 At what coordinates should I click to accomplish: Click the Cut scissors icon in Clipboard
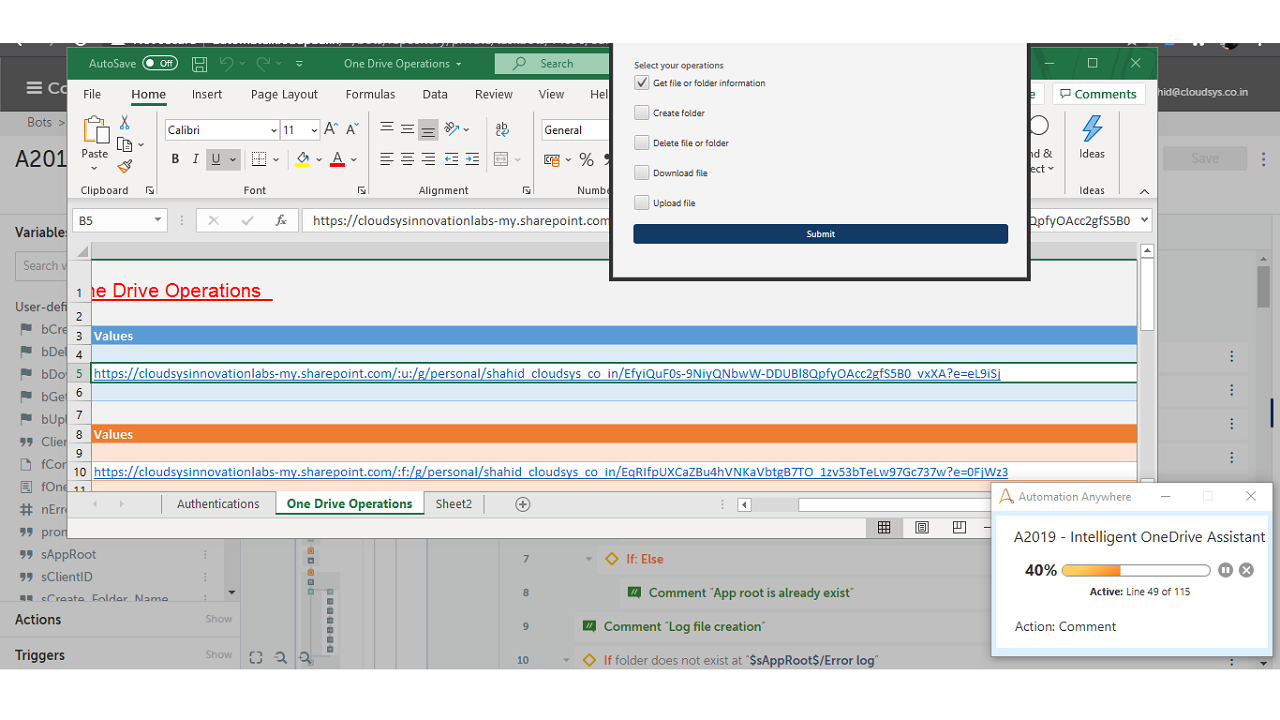[x=125, y=122]
